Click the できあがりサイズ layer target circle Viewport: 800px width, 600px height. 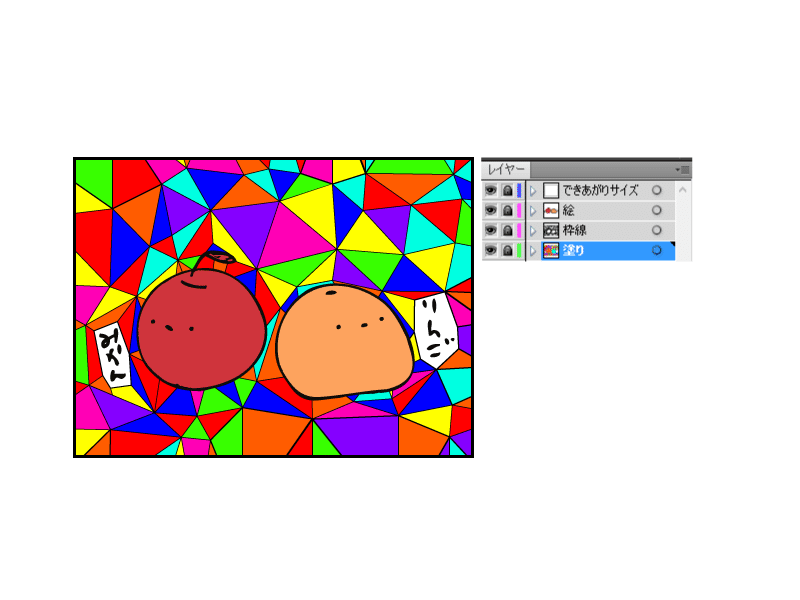657,190
